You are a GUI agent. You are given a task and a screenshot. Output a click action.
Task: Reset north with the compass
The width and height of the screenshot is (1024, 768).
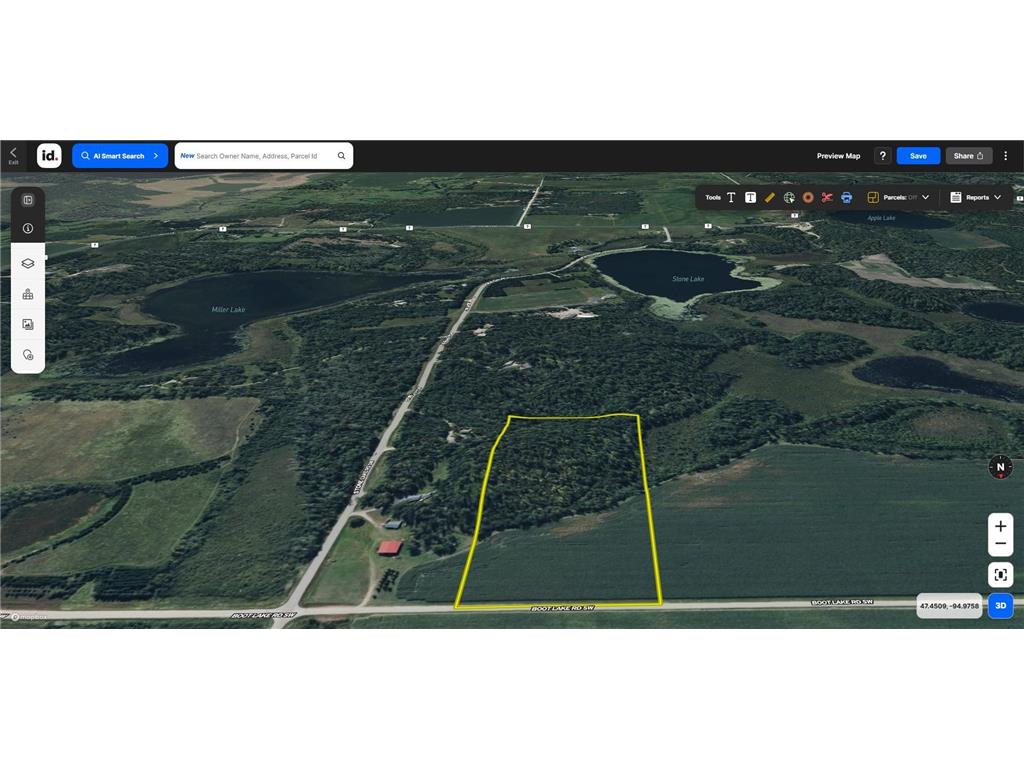coord(1000,467)
